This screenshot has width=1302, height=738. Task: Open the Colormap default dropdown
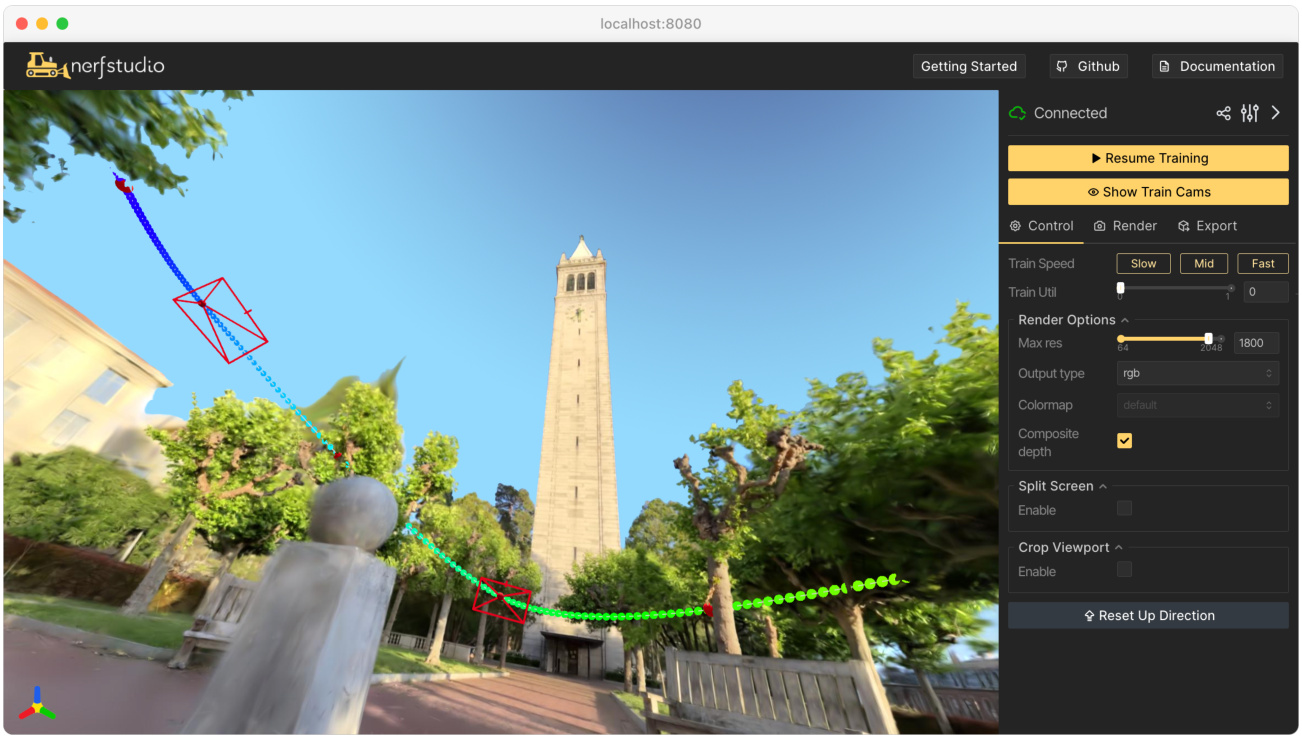[x=1198, y=405]
